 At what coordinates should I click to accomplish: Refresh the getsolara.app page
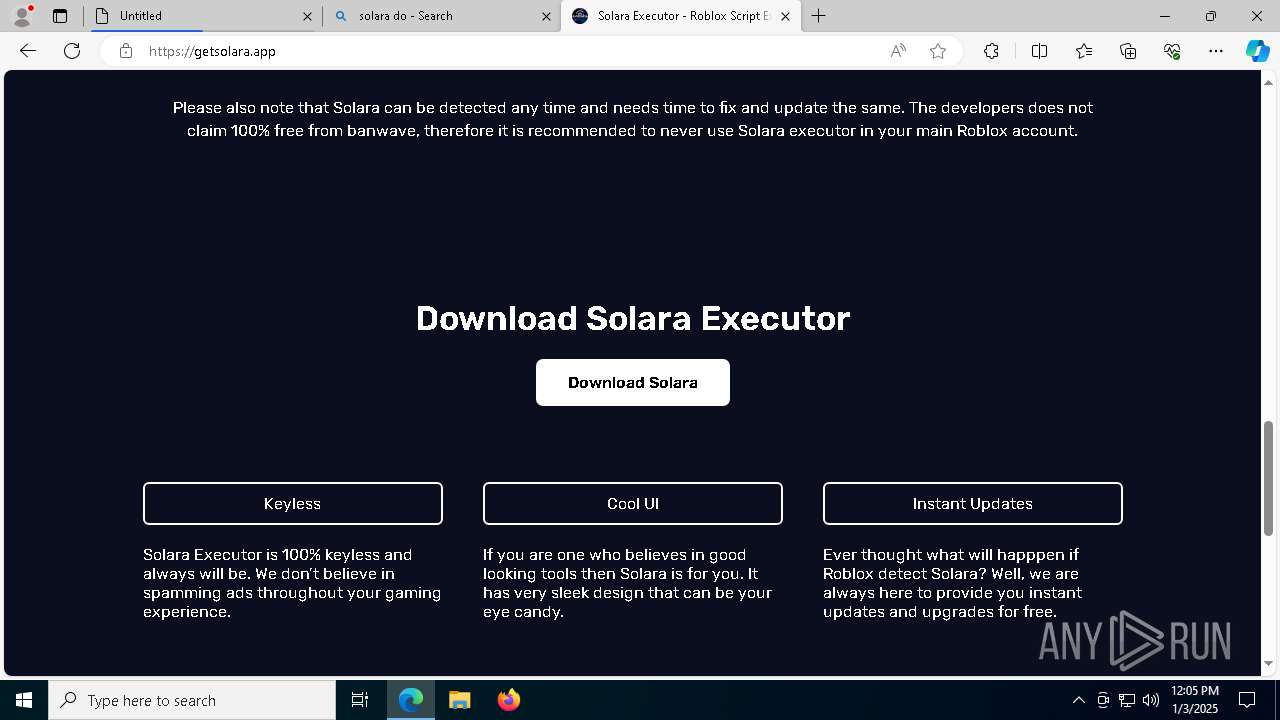click(x=72, y=51)
